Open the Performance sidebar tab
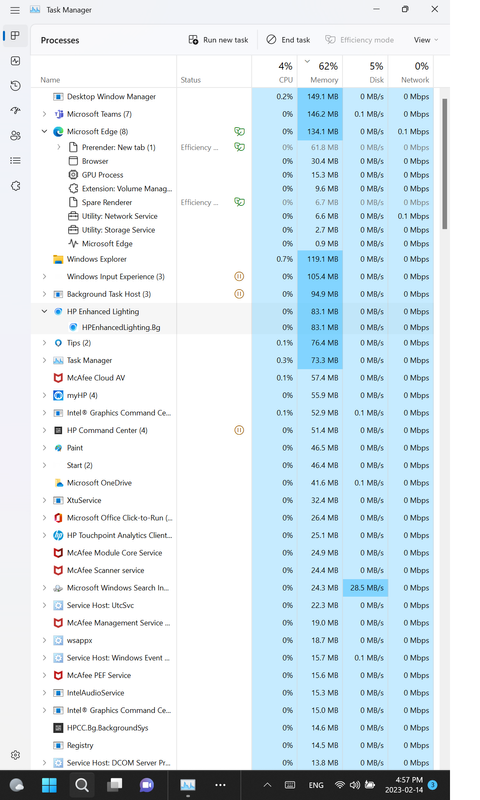Screen dimensions: 480x800 click(x=15, y=61)
